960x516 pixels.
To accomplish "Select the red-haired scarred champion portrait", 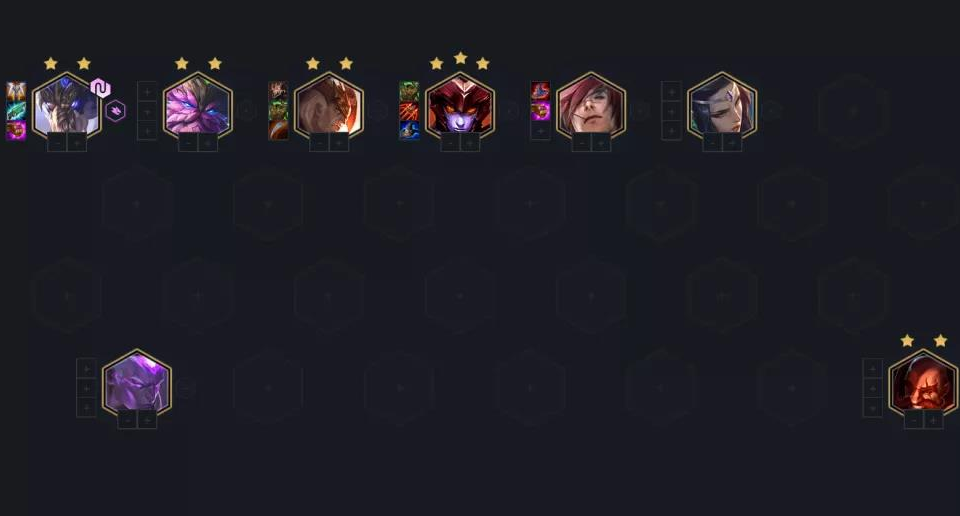I will click(x=591, y=107).
